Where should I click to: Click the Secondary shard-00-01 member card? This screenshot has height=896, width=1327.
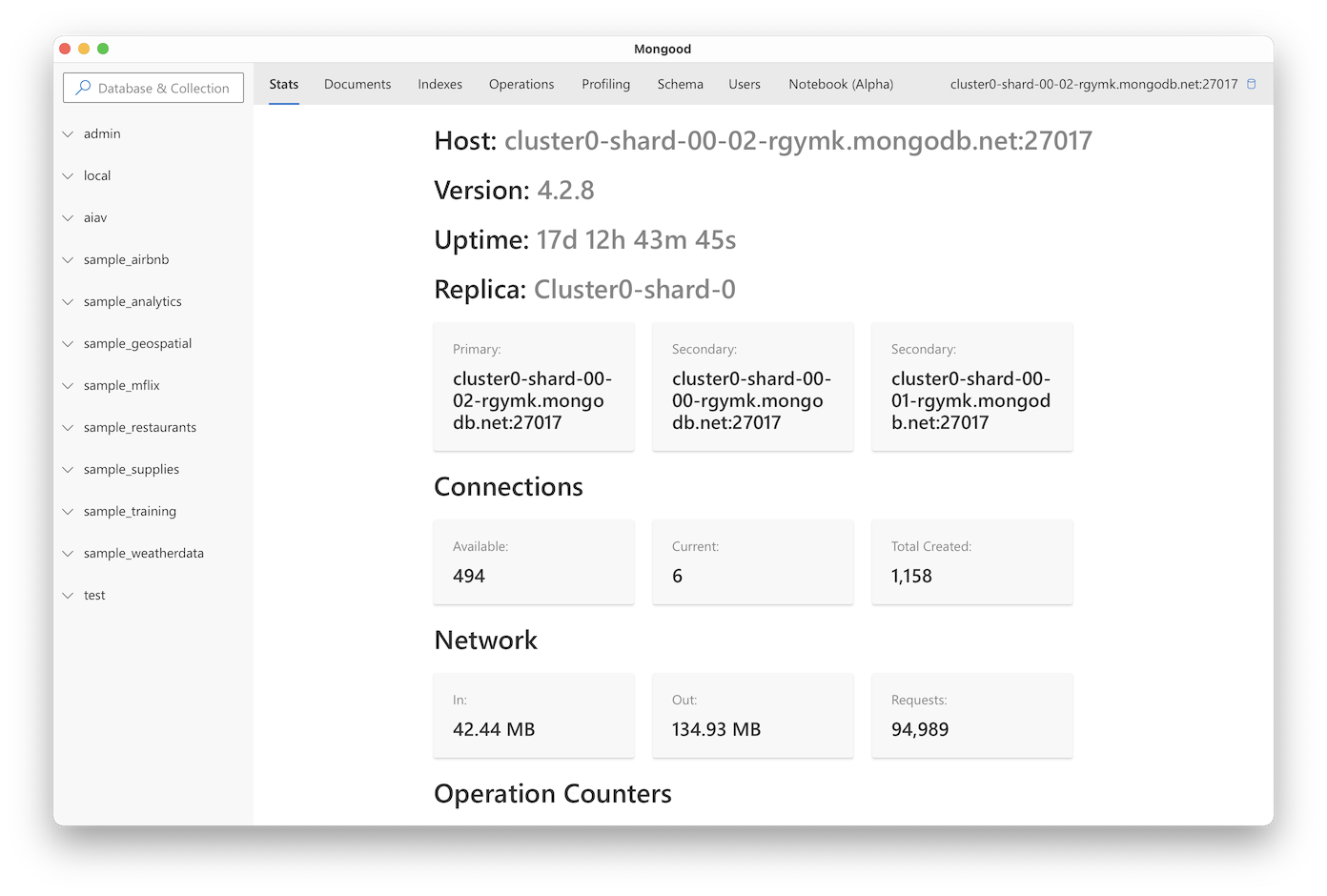[x=972, y=387]
